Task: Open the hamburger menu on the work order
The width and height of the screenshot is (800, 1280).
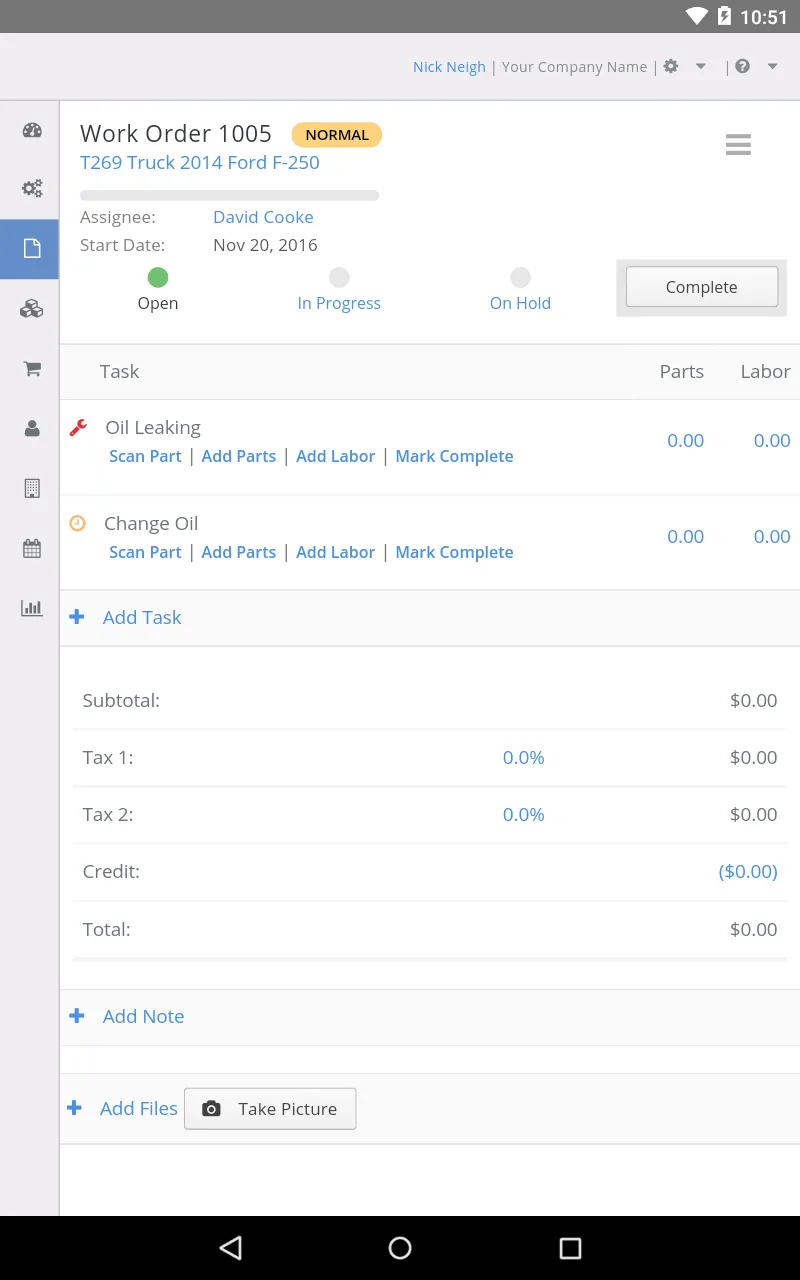Action: click(x=738, y=144)
